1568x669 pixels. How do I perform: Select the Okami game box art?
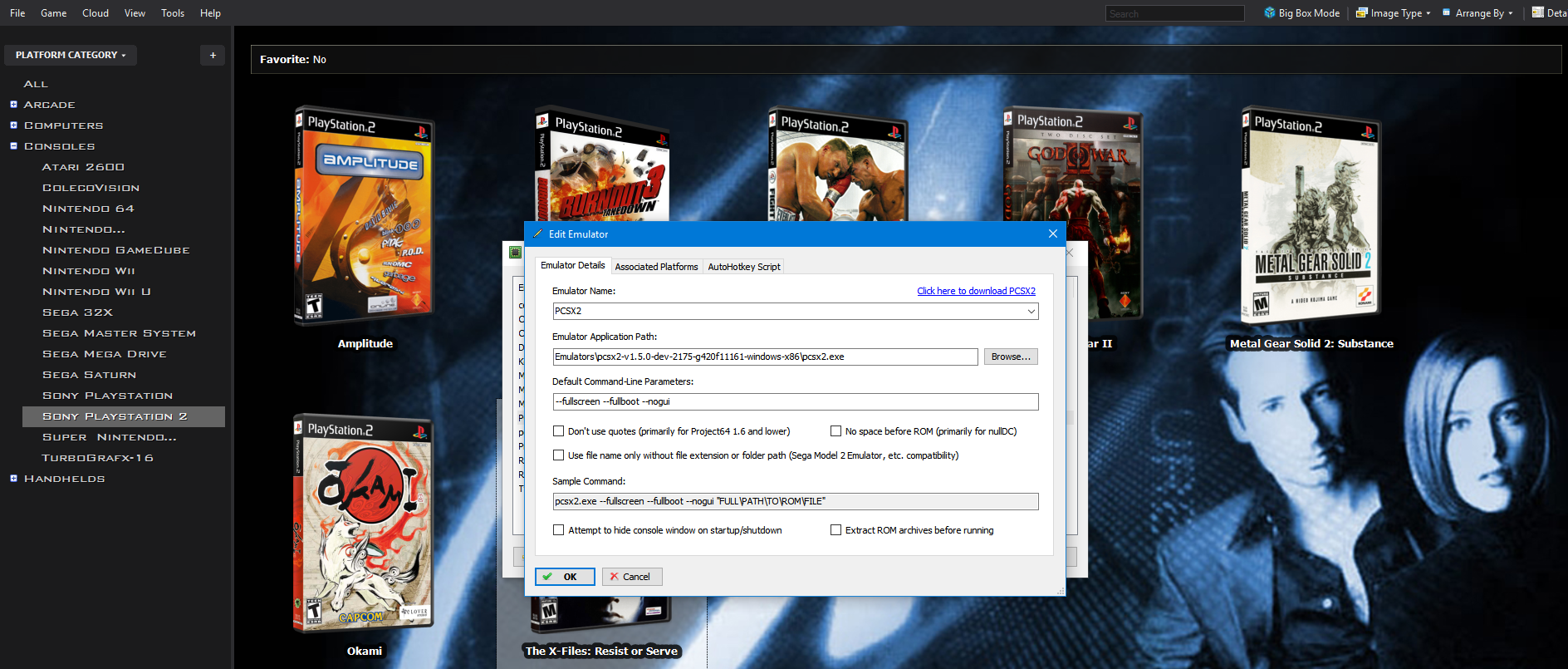(x=364, y=523)
